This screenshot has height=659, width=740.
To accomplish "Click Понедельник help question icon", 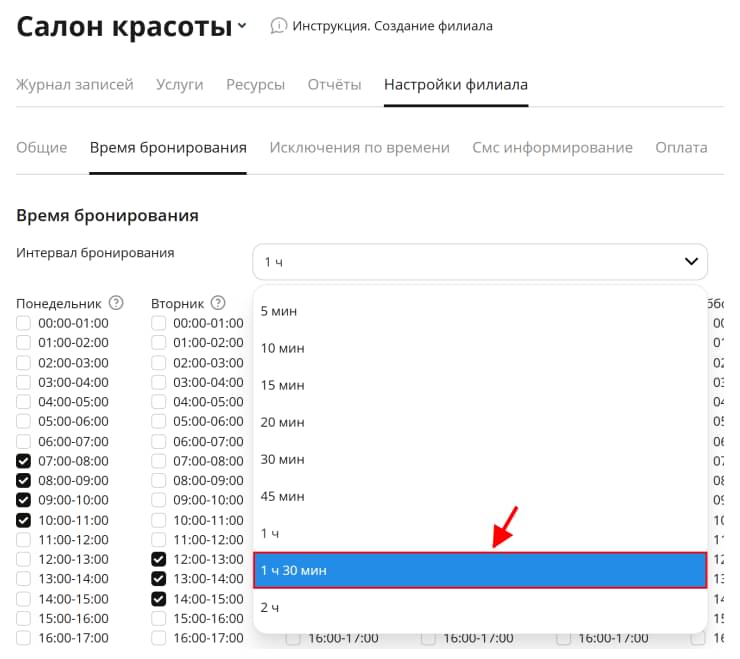I will tap(116, 303).
